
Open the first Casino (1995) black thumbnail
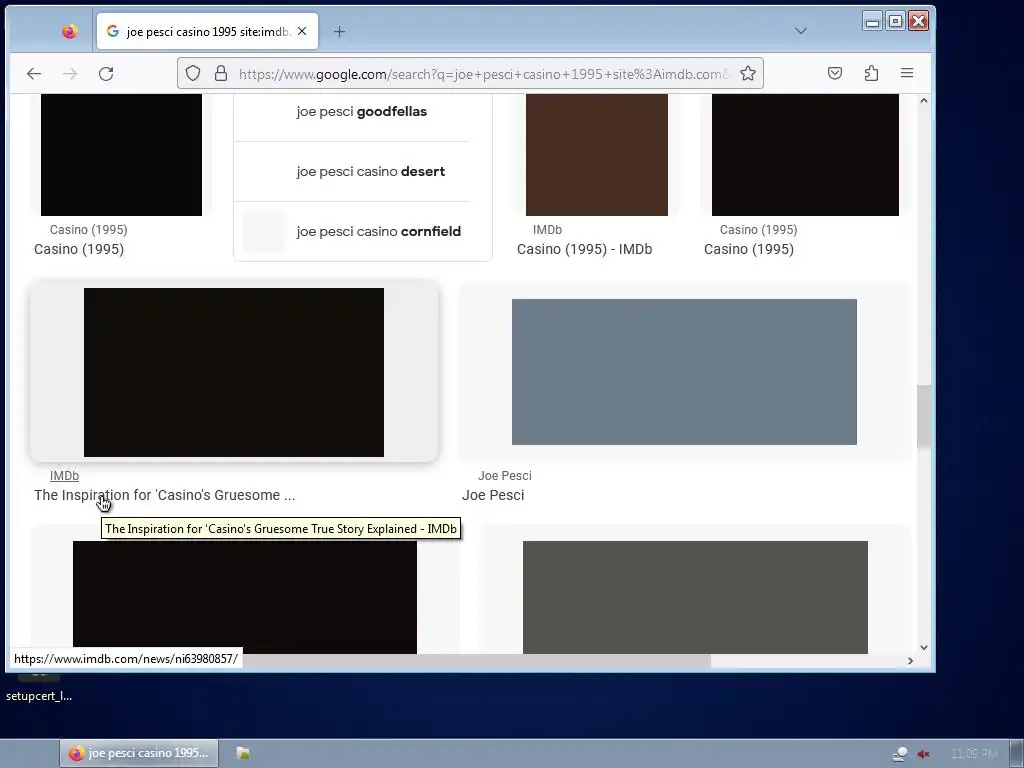tap(121, 155)
